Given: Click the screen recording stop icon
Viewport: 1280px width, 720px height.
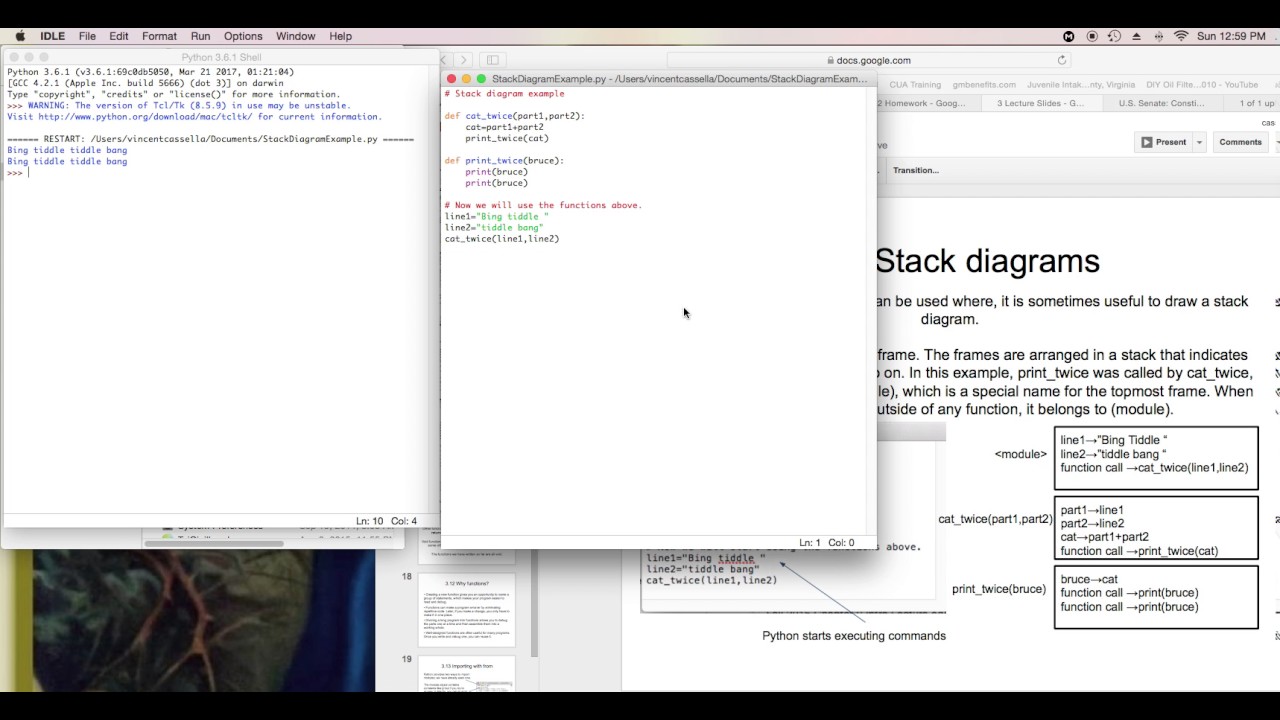Looking at the screenshot, I should [x=1091, y=36].
